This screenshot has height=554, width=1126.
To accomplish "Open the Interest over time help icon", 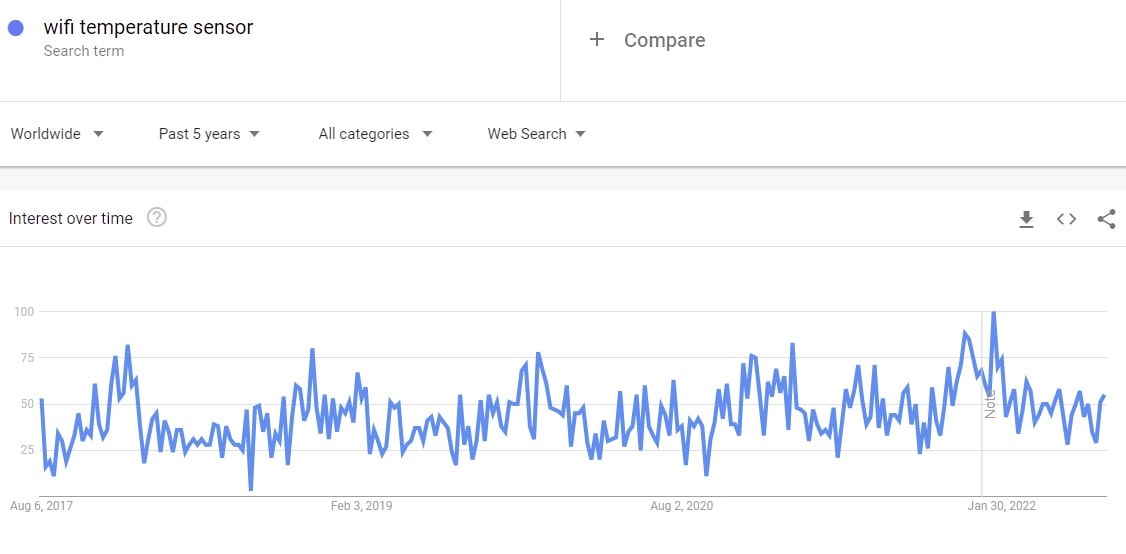I will click(157, 218).
